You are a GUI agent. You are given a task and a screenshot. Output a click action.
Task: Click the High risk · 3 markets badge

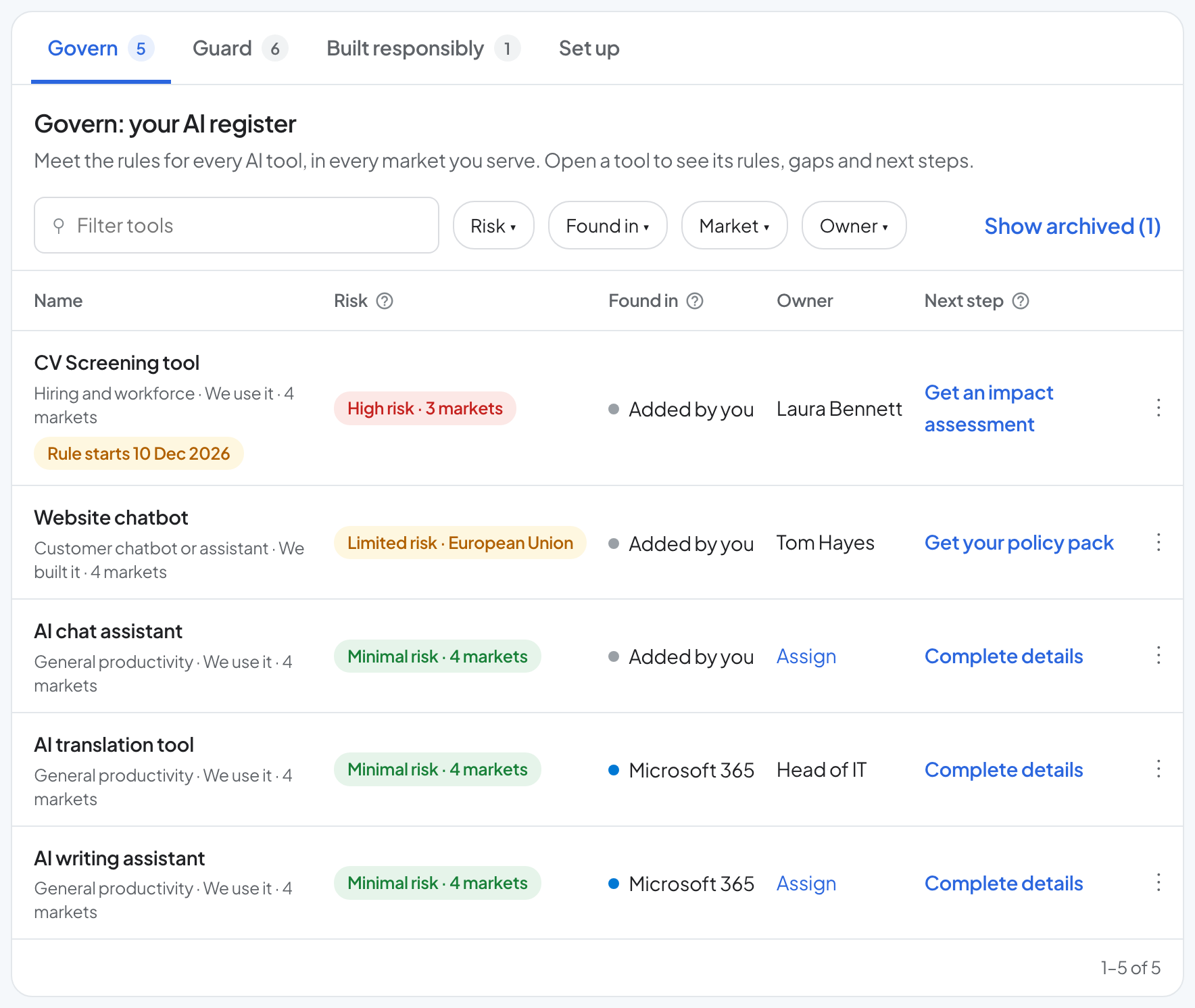coord(425,408)
